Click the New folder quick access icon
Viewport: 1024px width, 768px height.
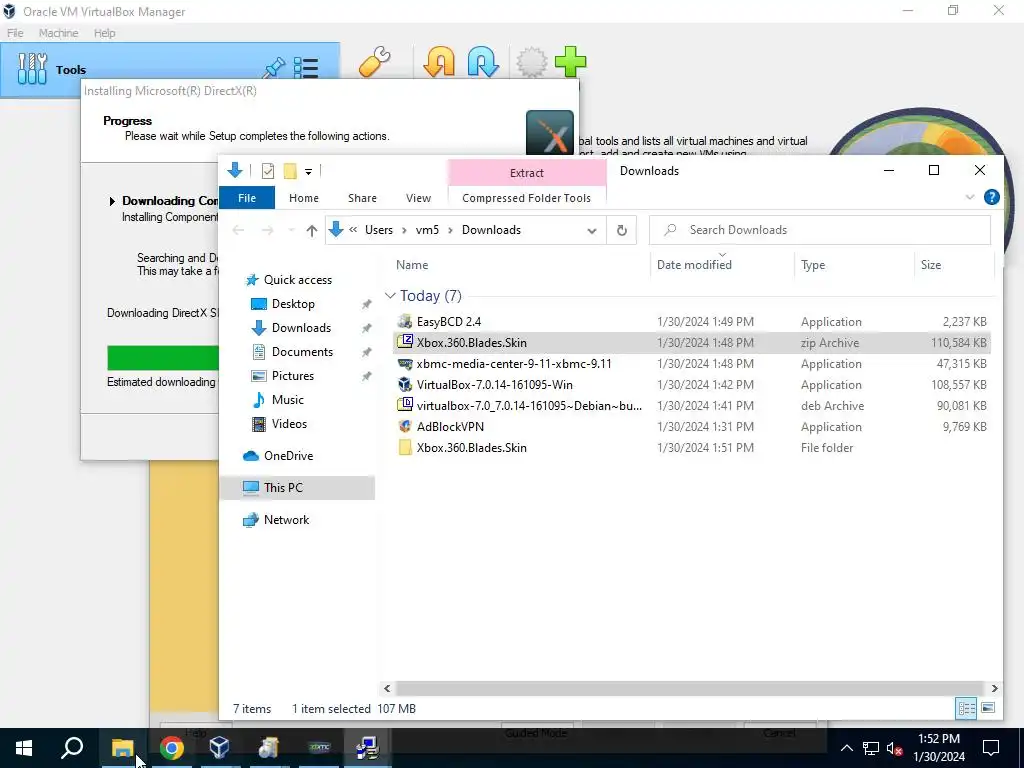point(290,171)
